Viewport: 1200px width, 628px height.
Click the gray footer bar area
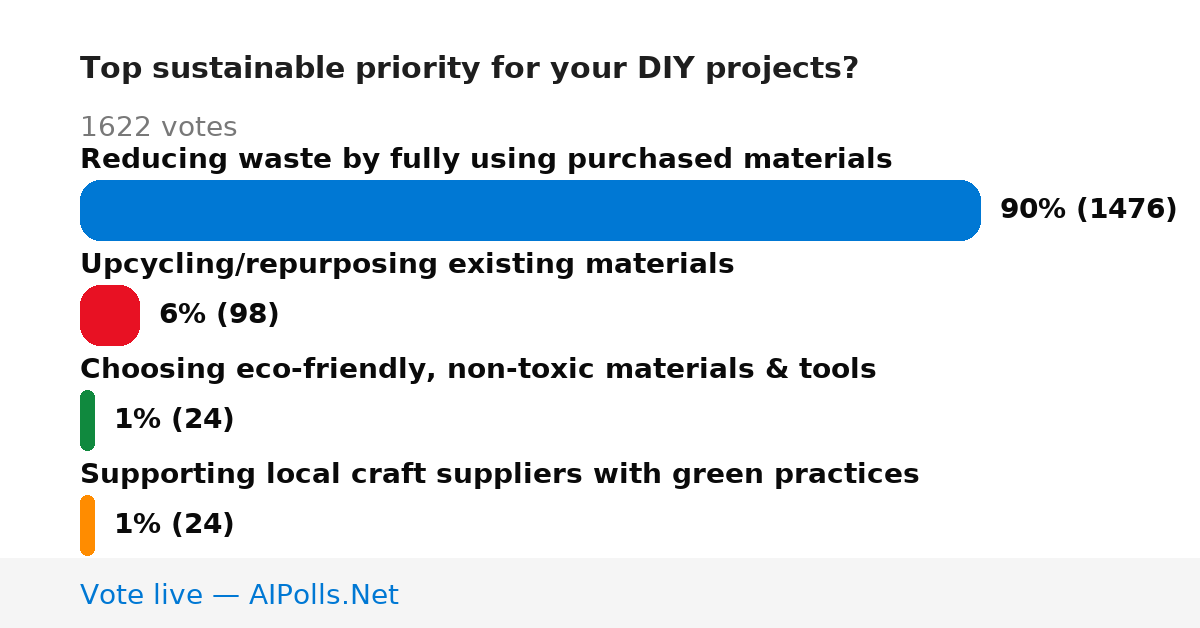point(600,593)
